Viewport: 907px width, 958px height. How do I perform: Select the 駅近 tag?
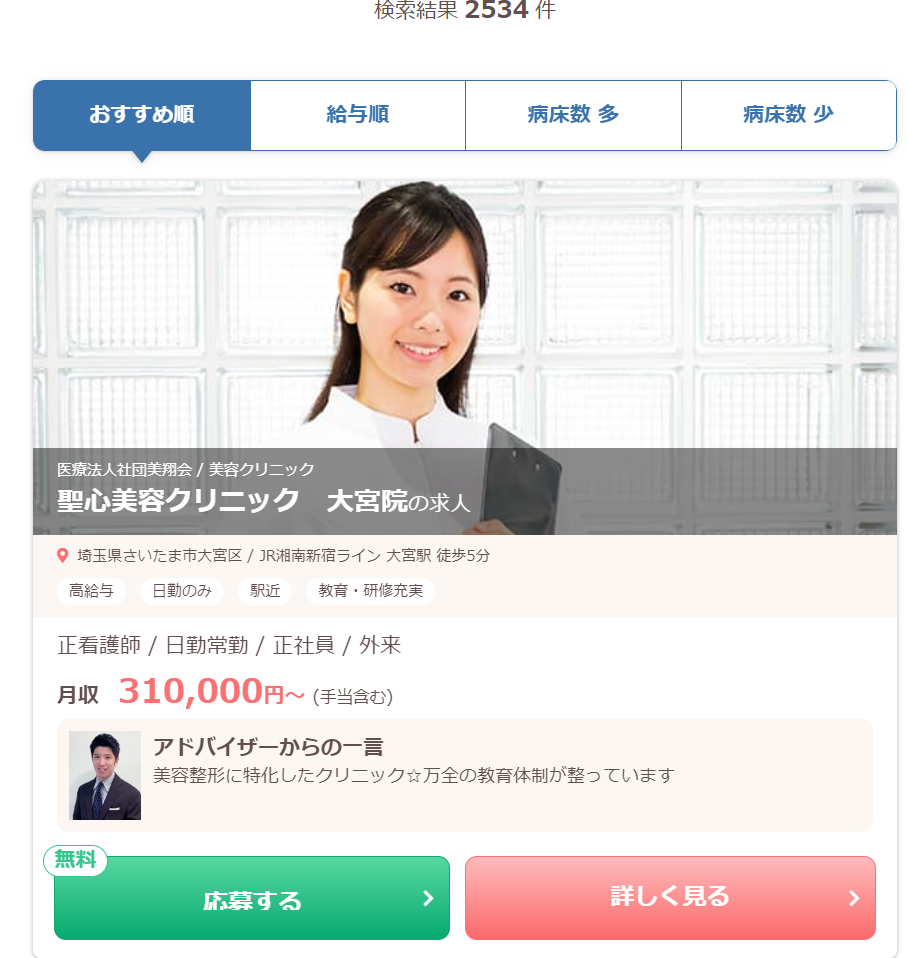(265, 591)
